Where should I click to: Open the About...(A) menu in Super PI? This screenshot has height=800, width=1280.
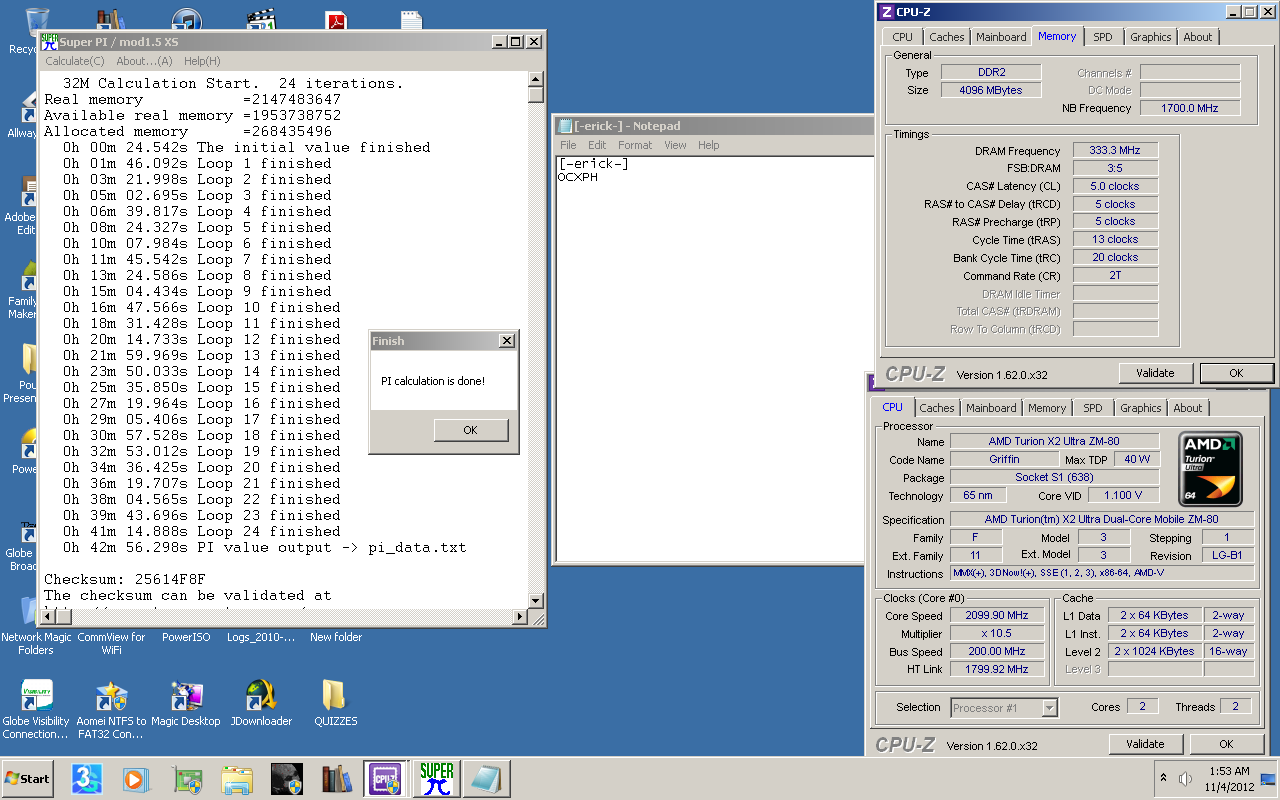click(x=144, y=61)
